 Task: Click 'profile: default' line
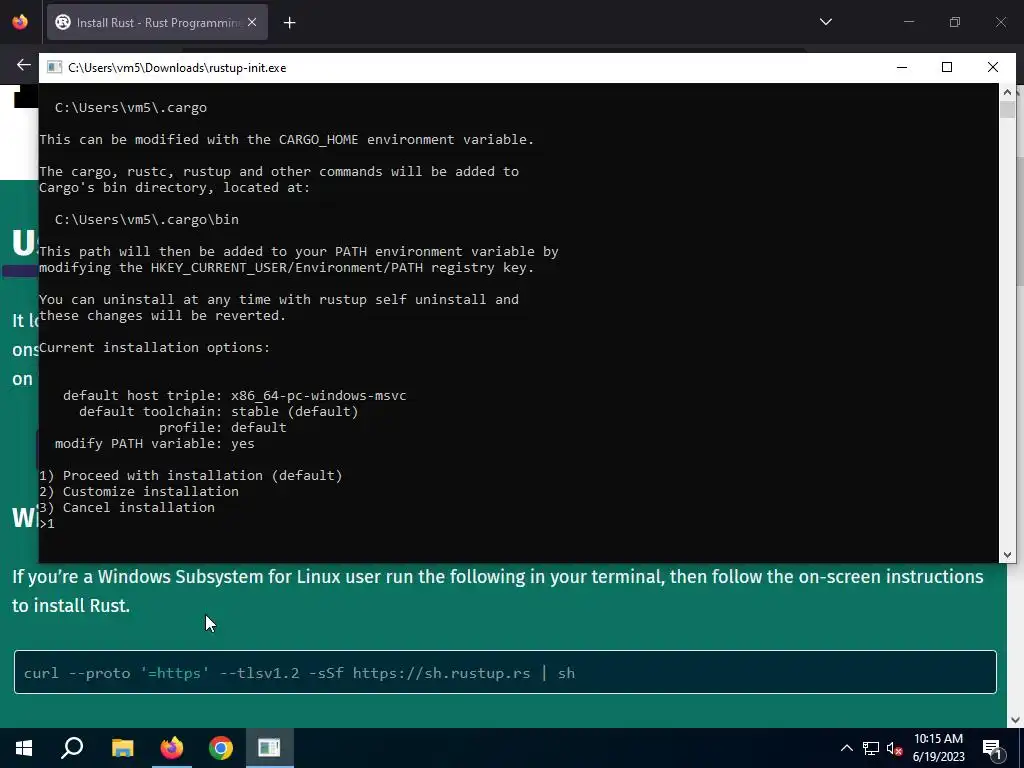coord(222,428)
